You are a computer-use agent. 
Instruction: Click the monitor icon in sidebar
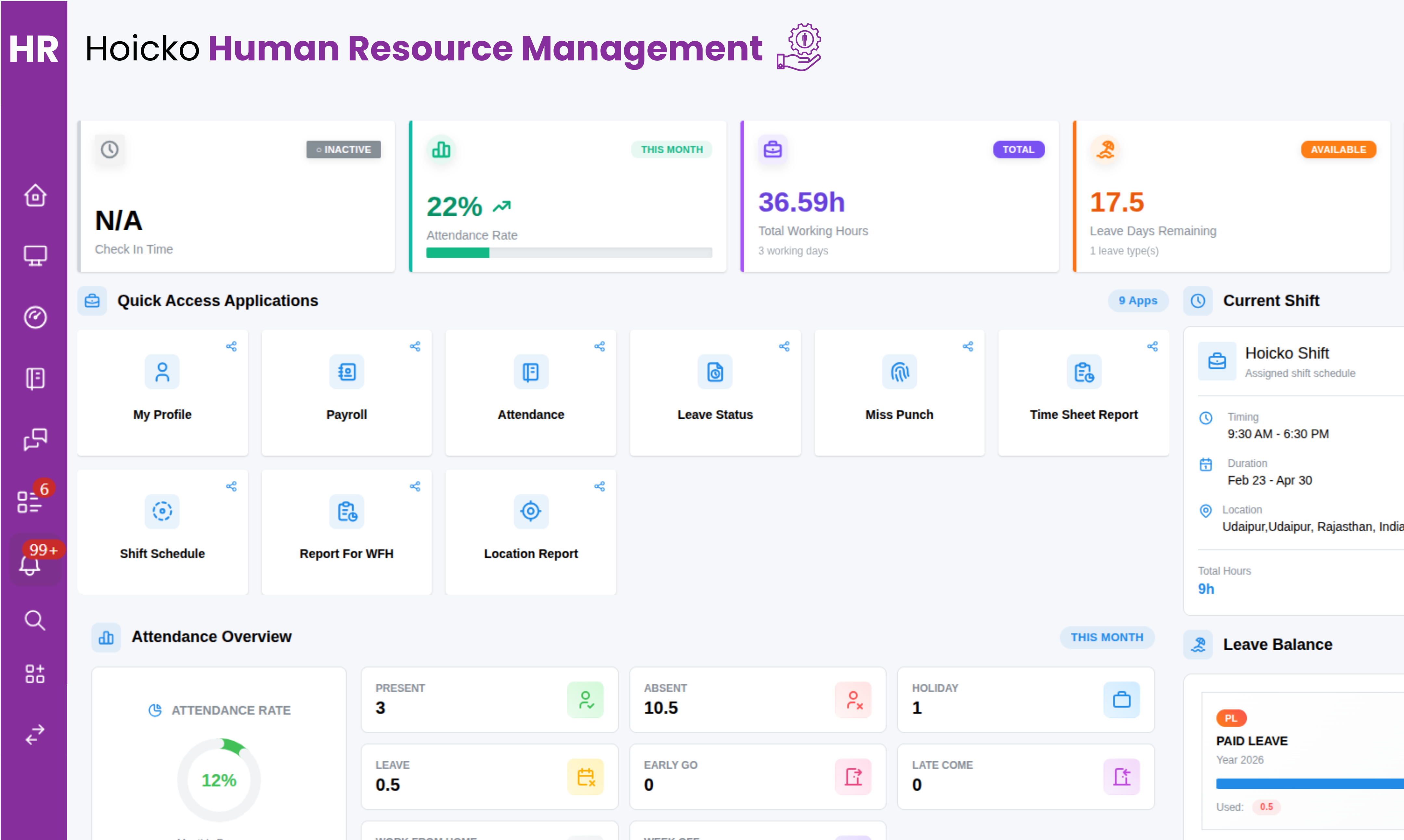[x=35, y=256]
